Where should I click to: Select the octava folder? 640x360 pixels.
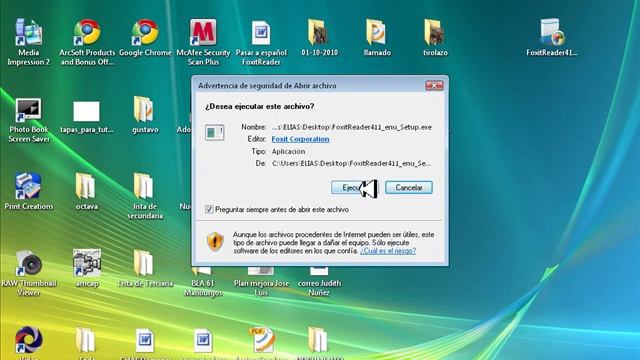[87, 191]
